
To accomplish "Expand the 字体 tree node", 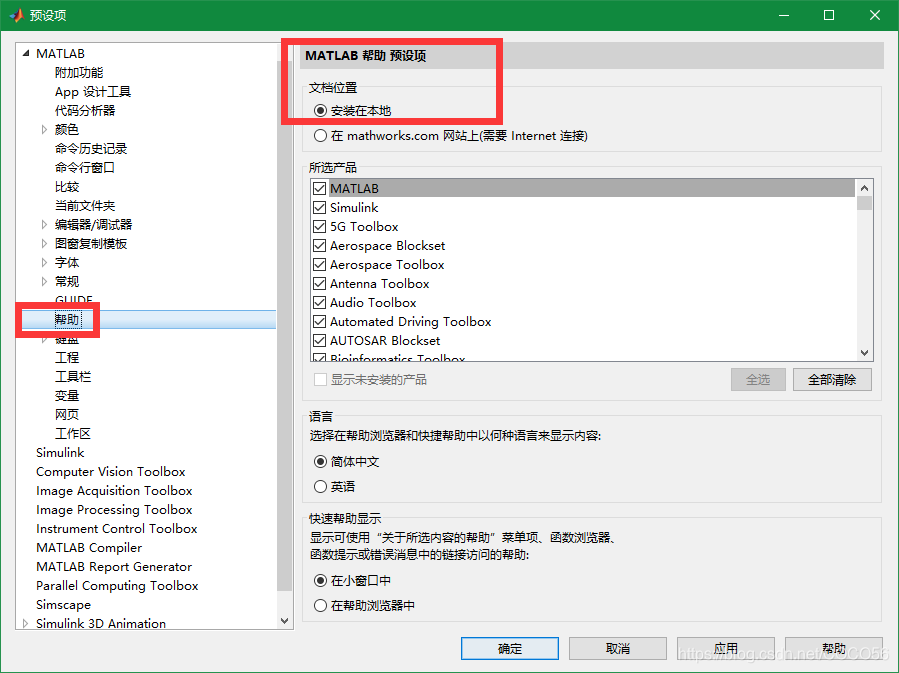I will [44, 263].
